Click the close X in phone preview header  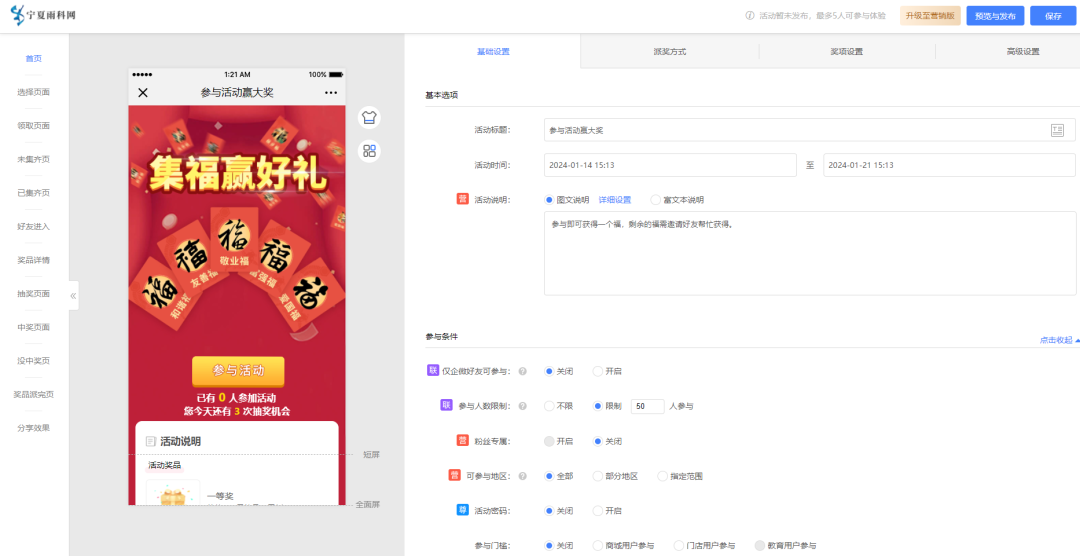pyautogui.click(x=143, y=92)
